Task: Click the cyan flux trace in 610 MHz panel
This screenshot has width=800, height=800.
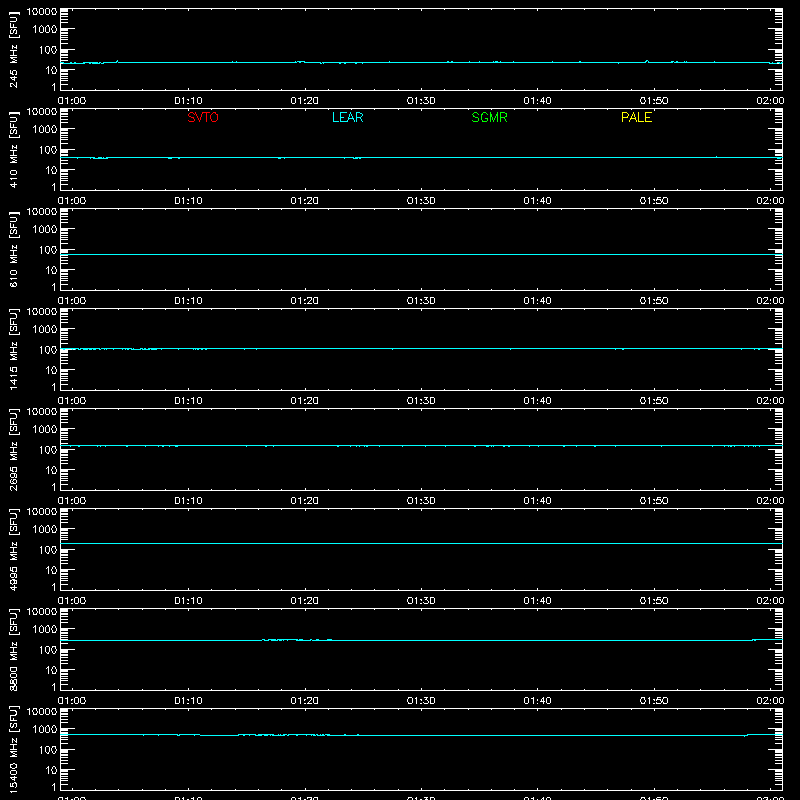Action: (421, 254)
